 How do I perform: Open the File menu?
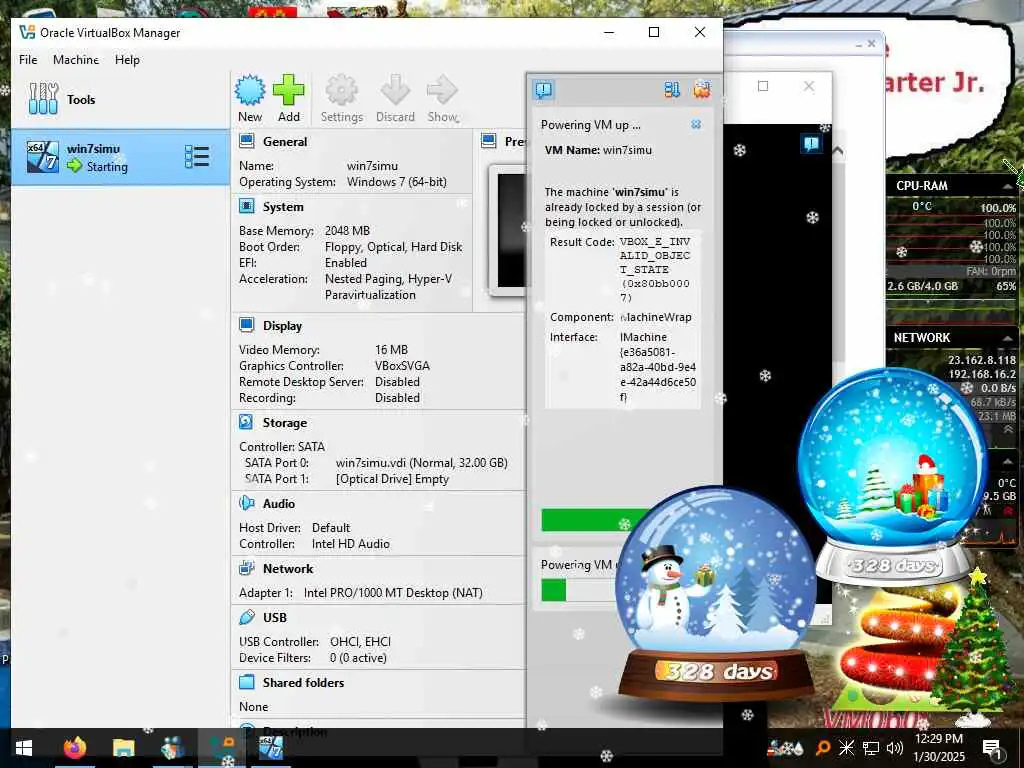(x=28, y=59)
